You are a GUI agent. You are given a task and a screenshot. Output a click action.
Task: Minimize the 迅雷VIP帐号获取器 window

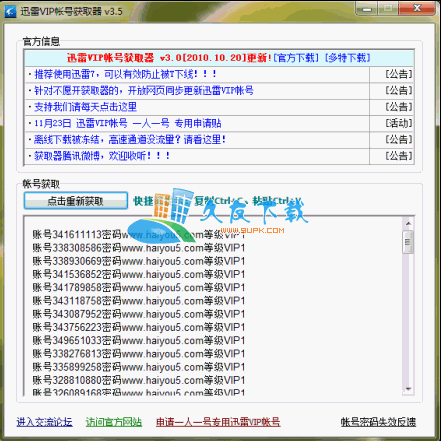click(367, 9)
